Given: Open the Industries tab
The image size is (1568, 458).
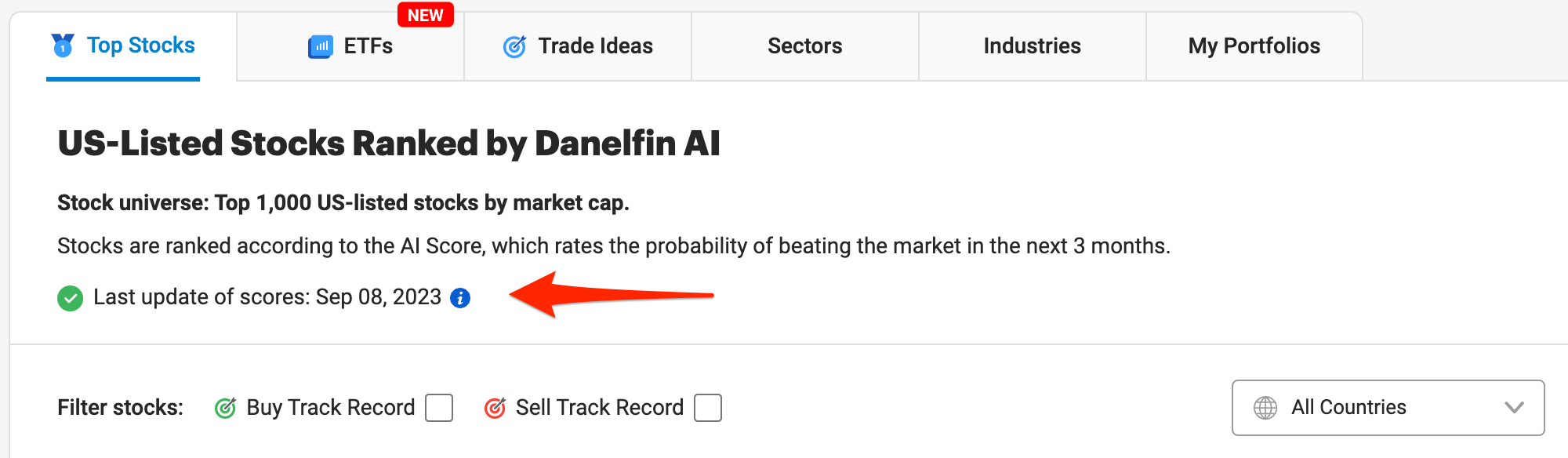Looking at the screenshot, I should pos(1032,46).
